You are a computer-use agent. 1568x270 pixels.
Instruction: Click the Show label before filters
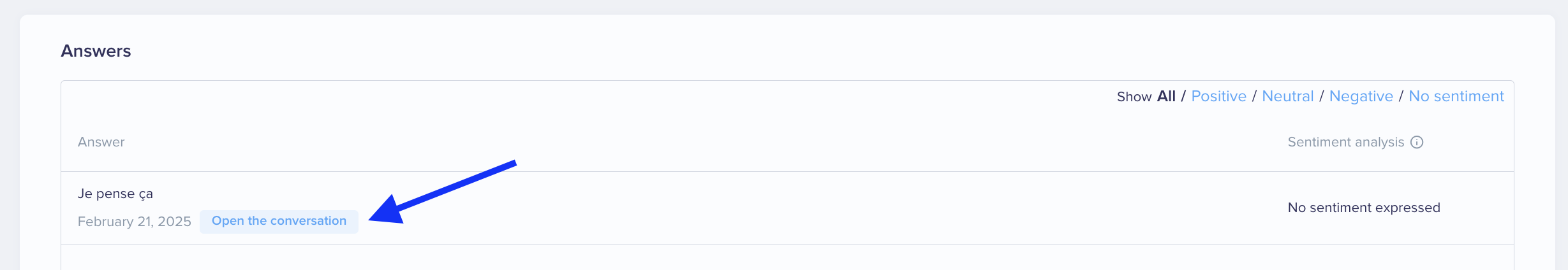[1134, 97]
